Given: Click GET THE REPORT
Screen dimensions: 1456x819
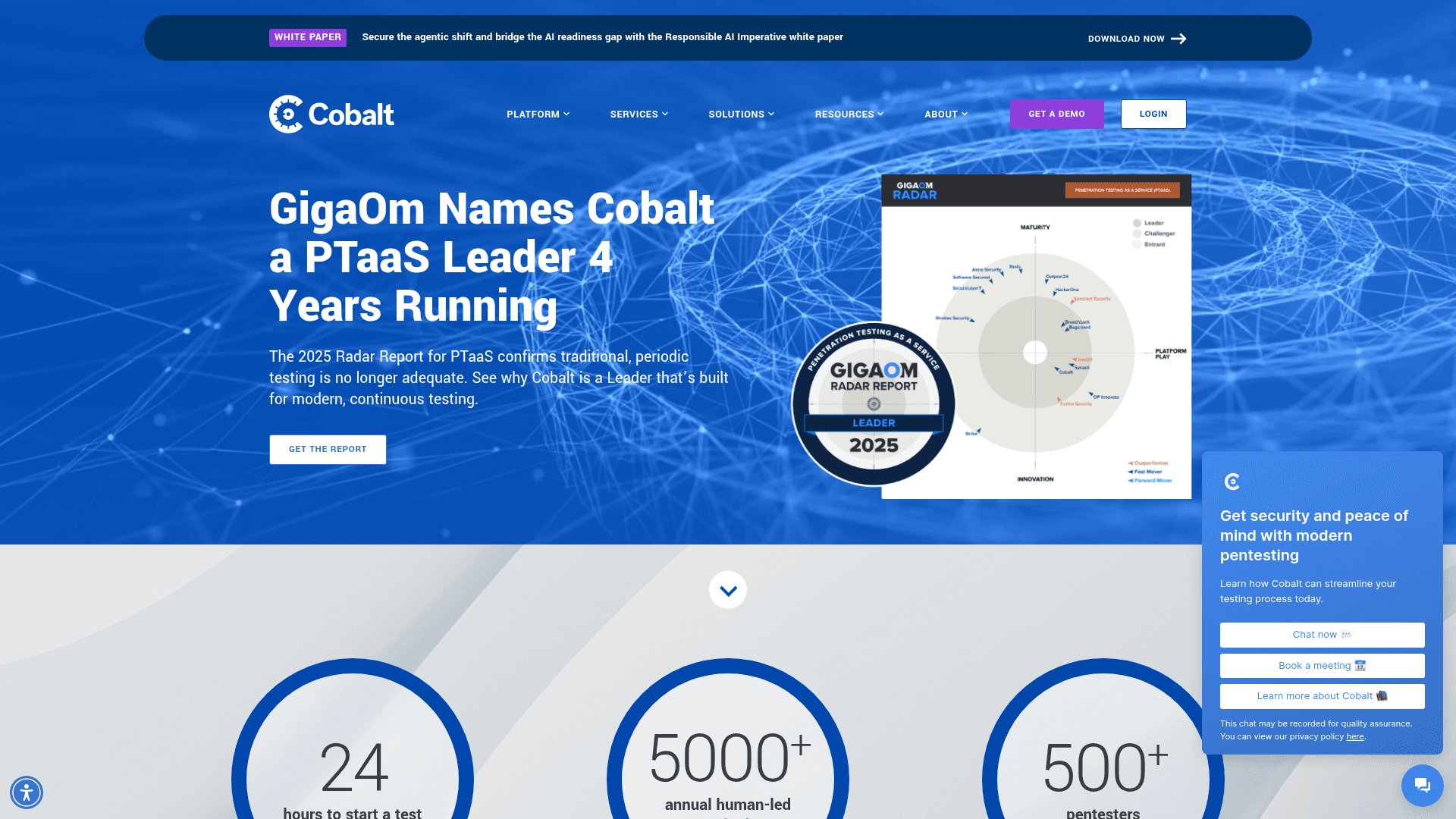Looking at the screenshot, I should [327, 449].
